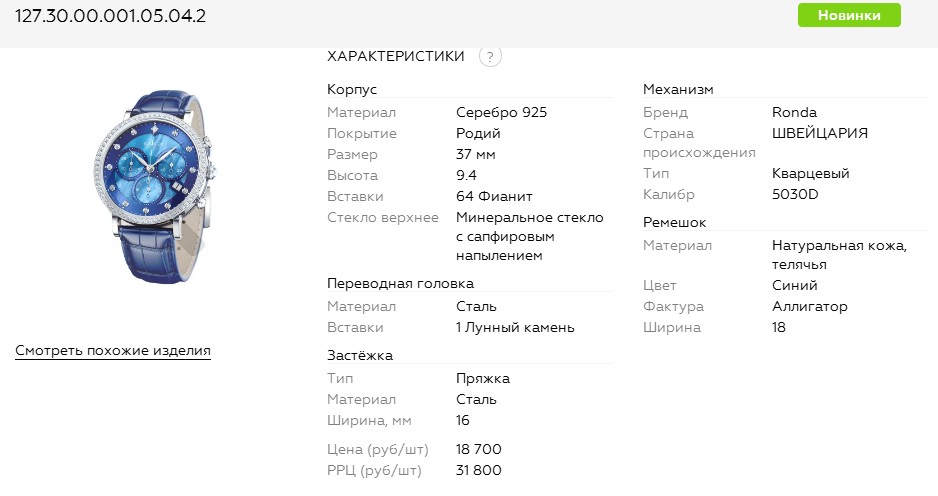This screenshot has height=496, width=938.
Task: Select the article number 127.30.00.001.05.04.2
Action: click(x=111, y=16)
